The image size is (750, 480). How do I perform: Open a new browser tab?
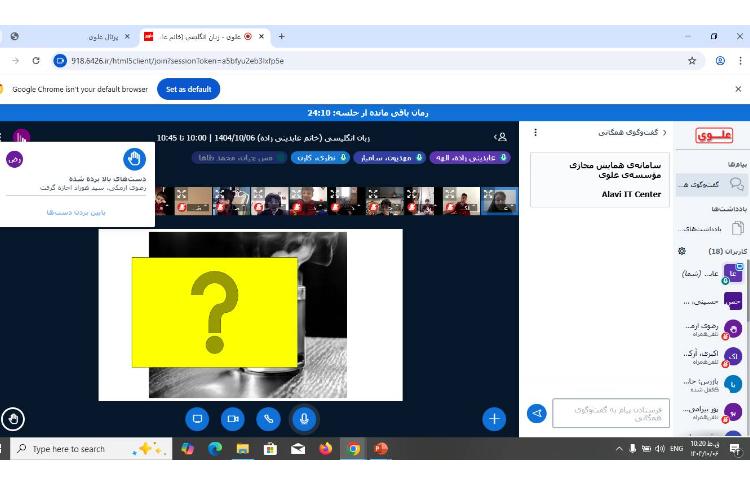click(x=281, y=36)
